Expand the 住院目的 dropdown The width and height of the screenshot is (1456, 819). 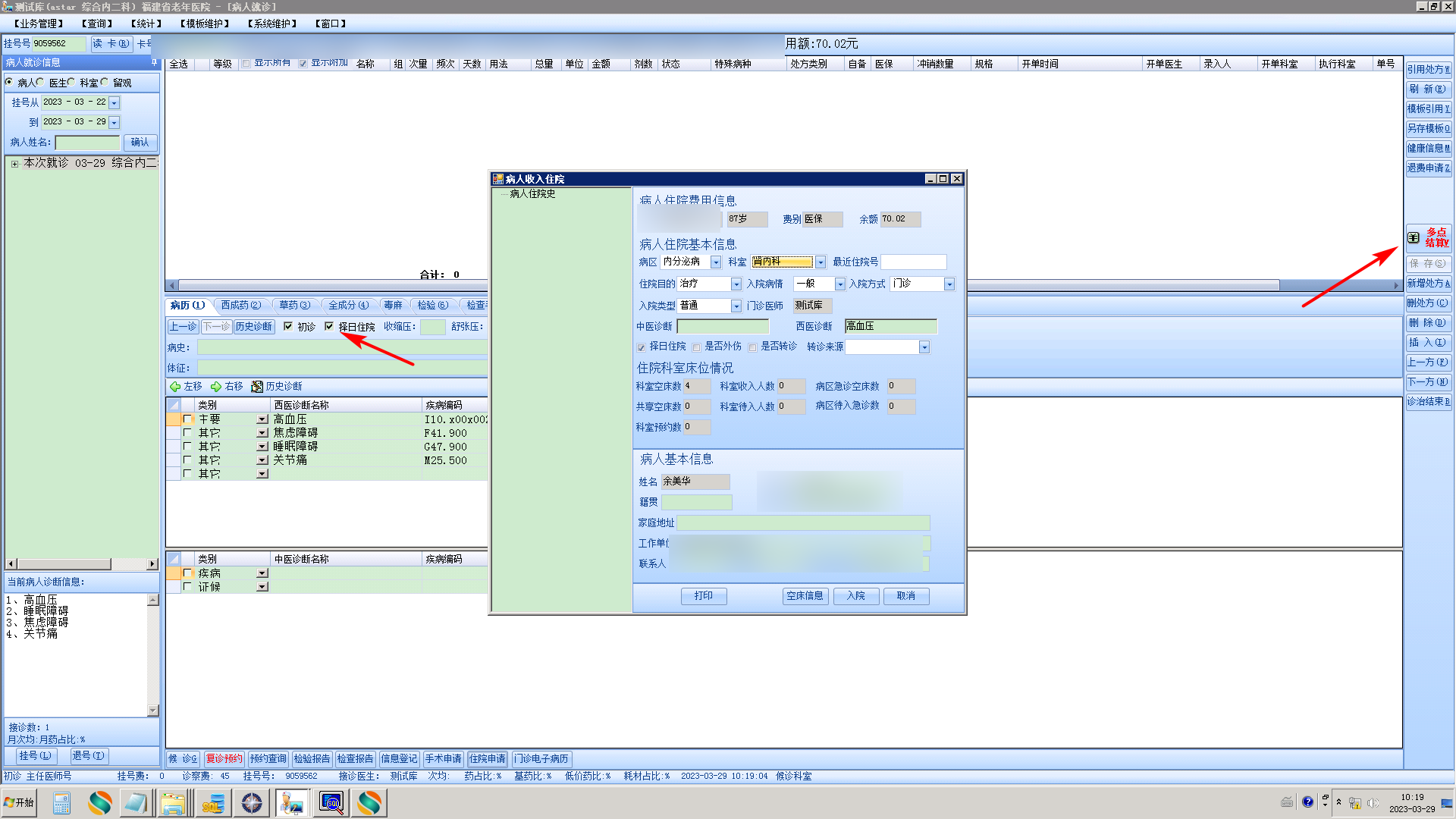tap(736, 284)
